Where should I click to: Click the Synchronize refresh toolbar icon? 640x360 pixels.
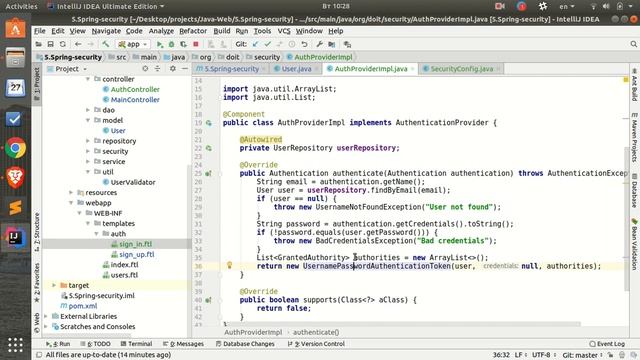pyautogui.click(x=62, y=44)
